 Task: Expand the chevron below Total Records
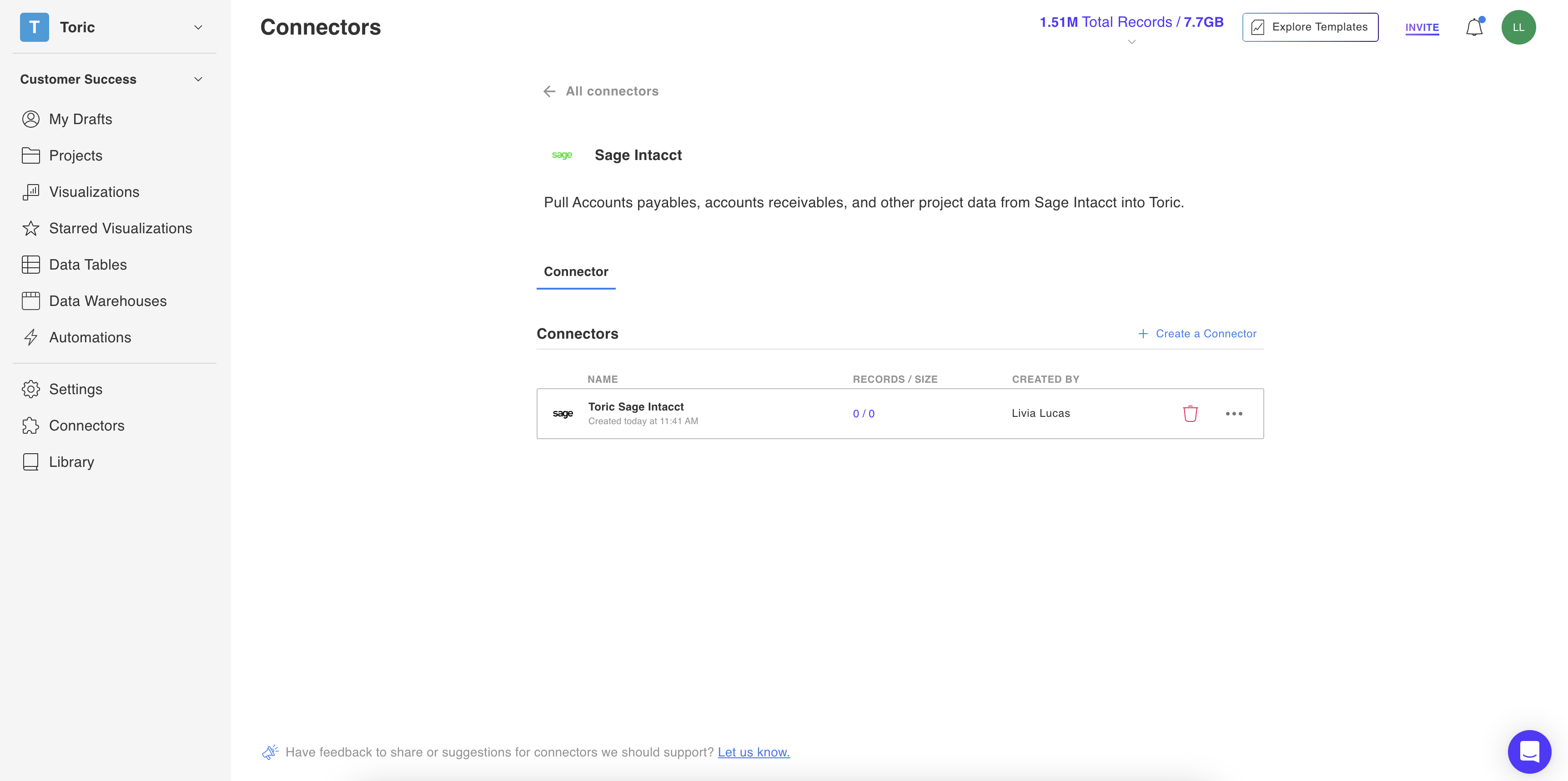click(1131, 42)
